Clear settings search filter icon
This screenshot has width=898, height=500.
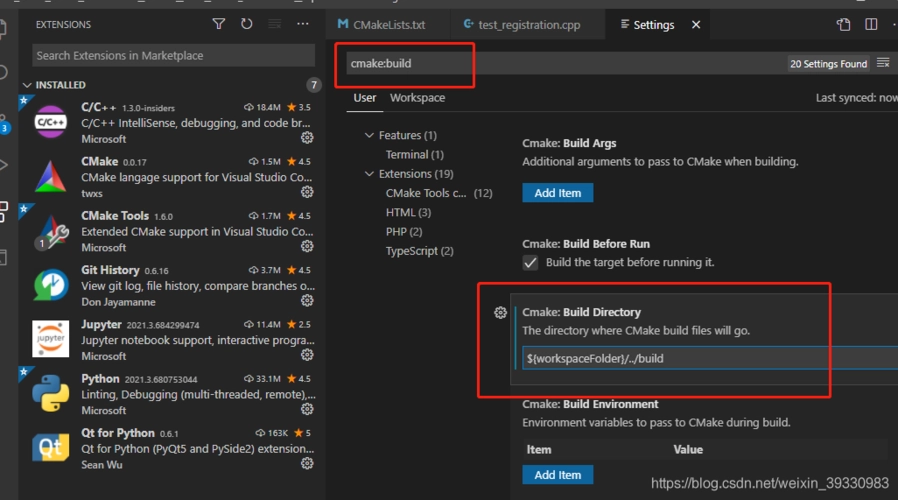[883, 62]
